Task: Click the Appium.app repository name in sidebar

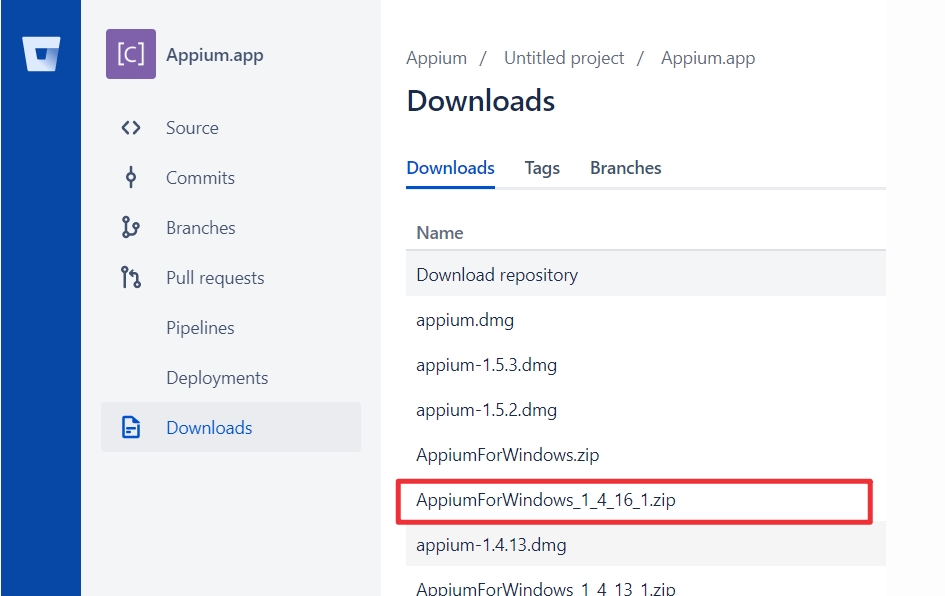Action: point(215,55)
